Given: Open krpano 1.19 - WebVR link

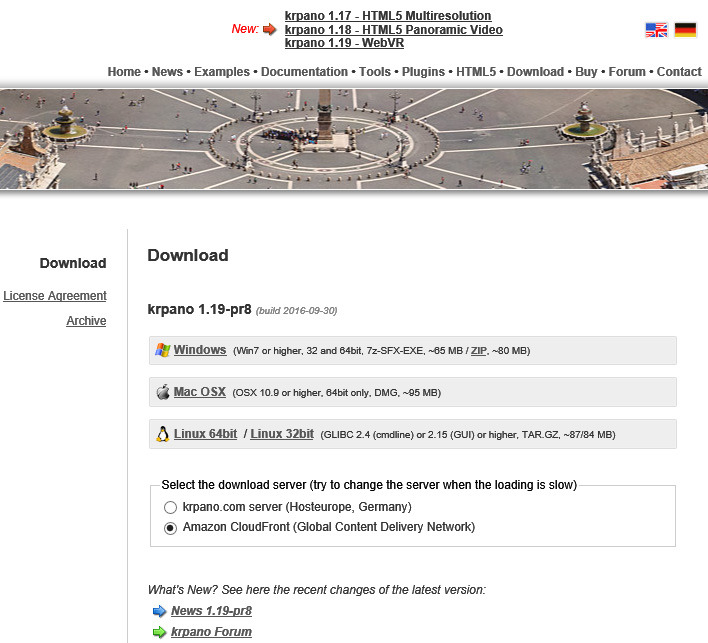Looking at the screenshot, I should pyautogui.click(x=344, y=43).
